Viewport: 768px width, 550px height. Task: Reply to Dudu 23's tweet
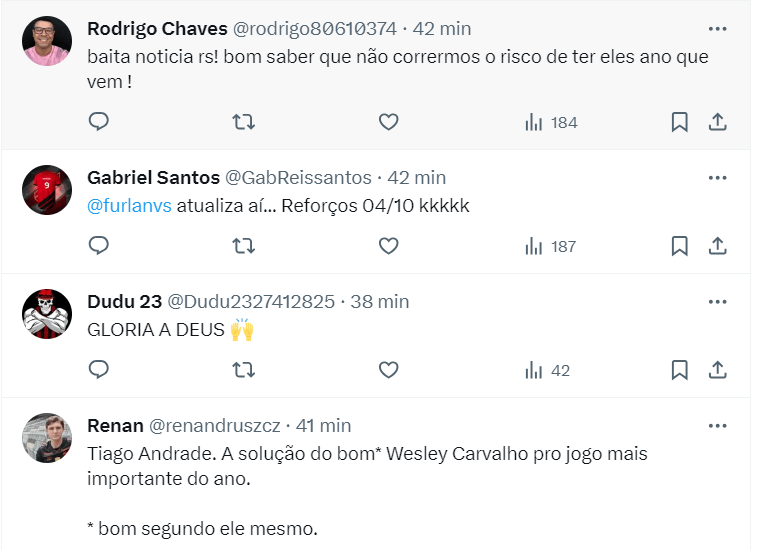[x=98, y=370]
